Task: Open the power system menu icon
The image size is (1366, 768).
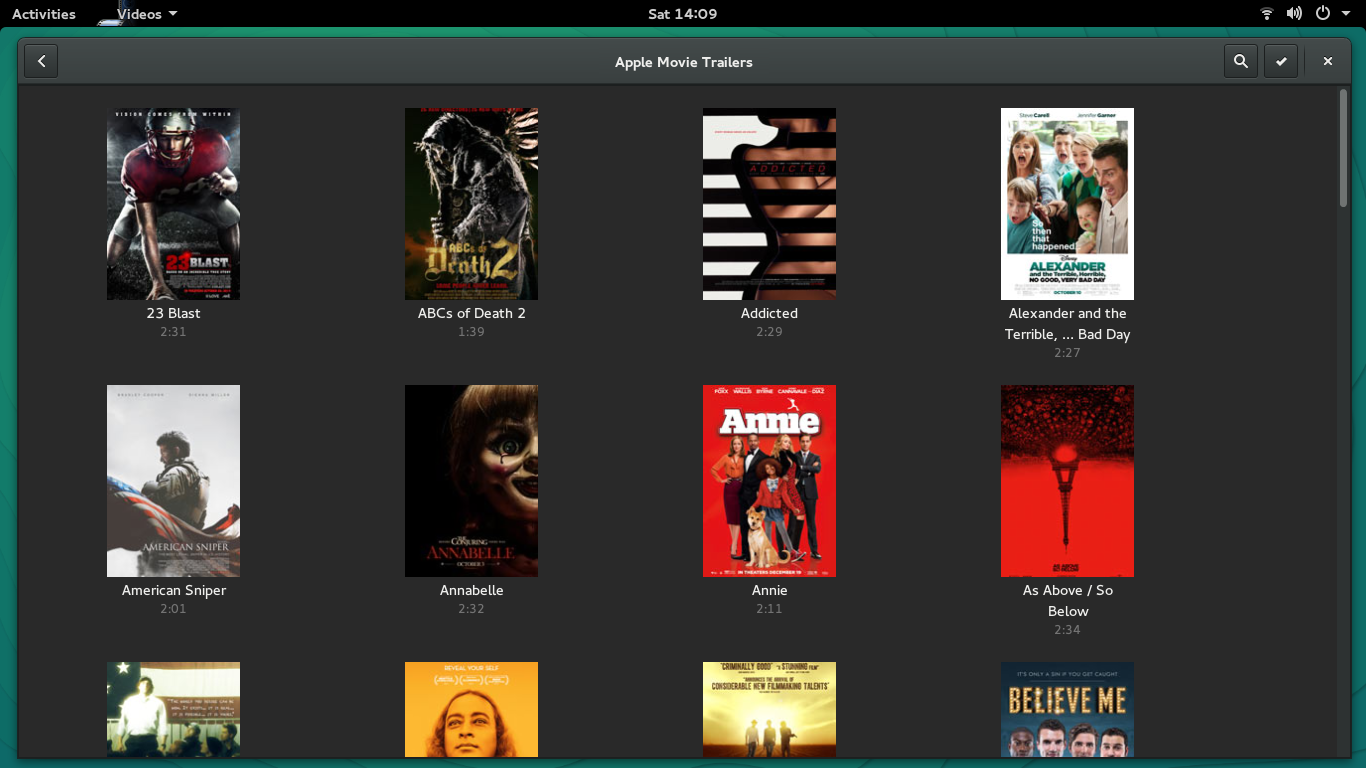Action: point(1323,14)
